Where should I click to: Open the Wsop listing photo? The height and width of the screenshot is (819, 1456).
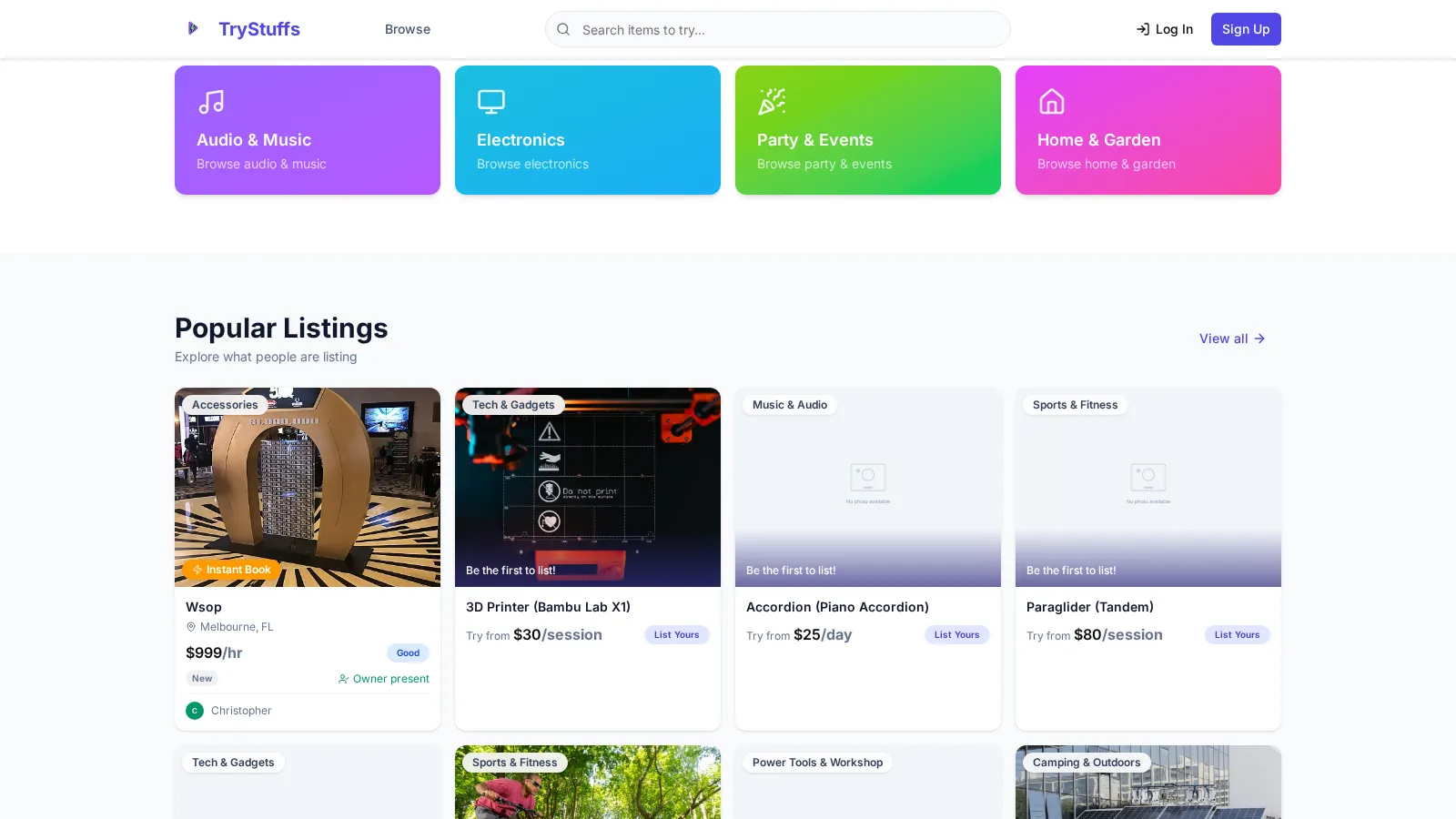pos(308,487)
